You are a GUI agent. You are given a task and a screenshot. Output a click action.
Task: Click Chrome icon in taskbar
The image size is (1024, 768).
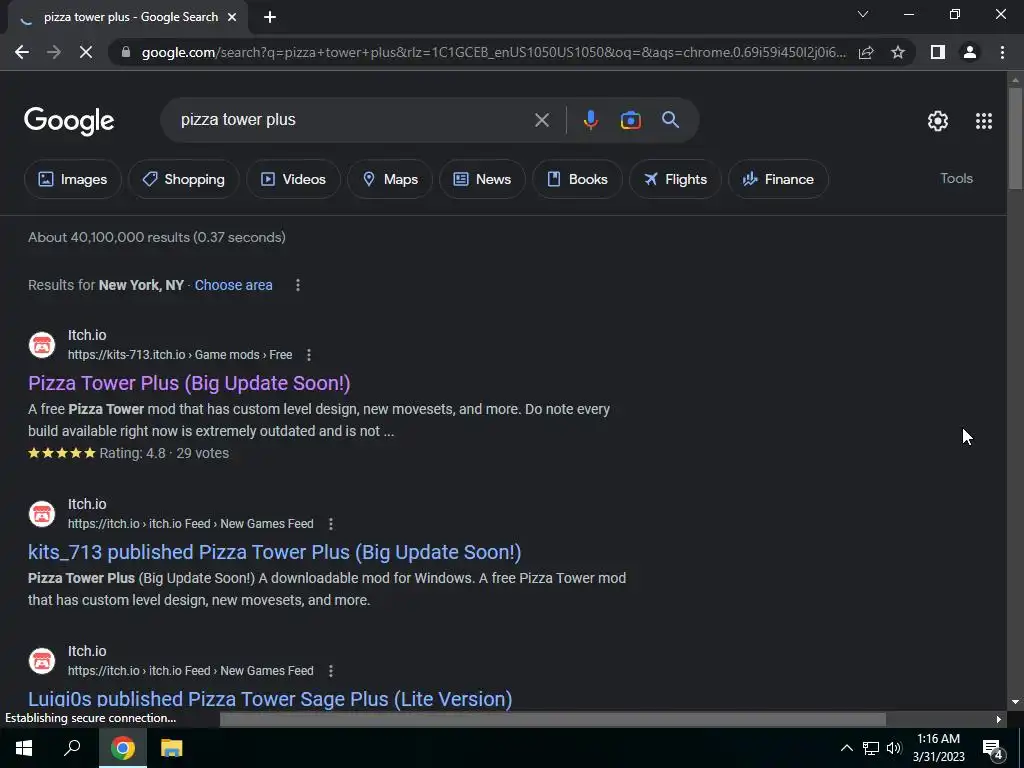pyautogui.click(x=122, y=748)
